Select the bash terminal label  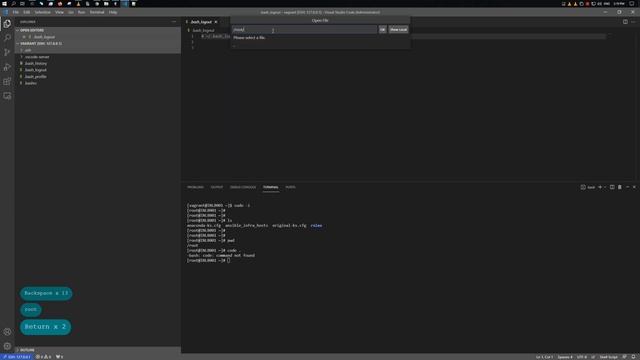click(588, 187)
